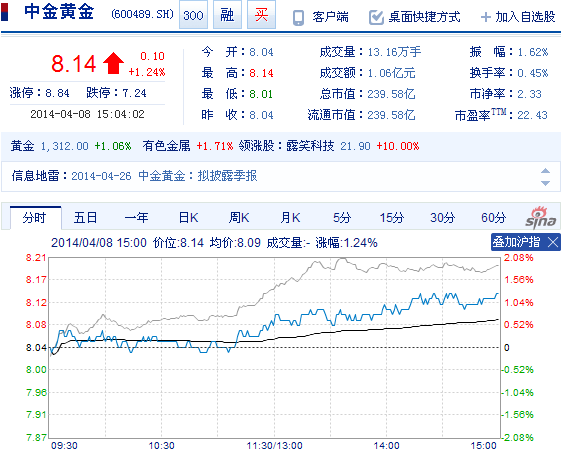Open the 桌面快捷方式 desktop shortcut link
The width and height of the screenshot is (561, 451).
(424, 17)
